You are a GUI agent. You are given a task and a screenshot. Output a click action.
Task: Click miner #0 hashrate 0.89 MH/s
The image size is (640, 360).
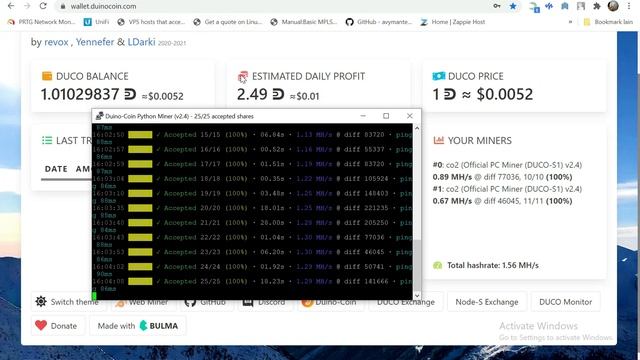click(452, 177)
